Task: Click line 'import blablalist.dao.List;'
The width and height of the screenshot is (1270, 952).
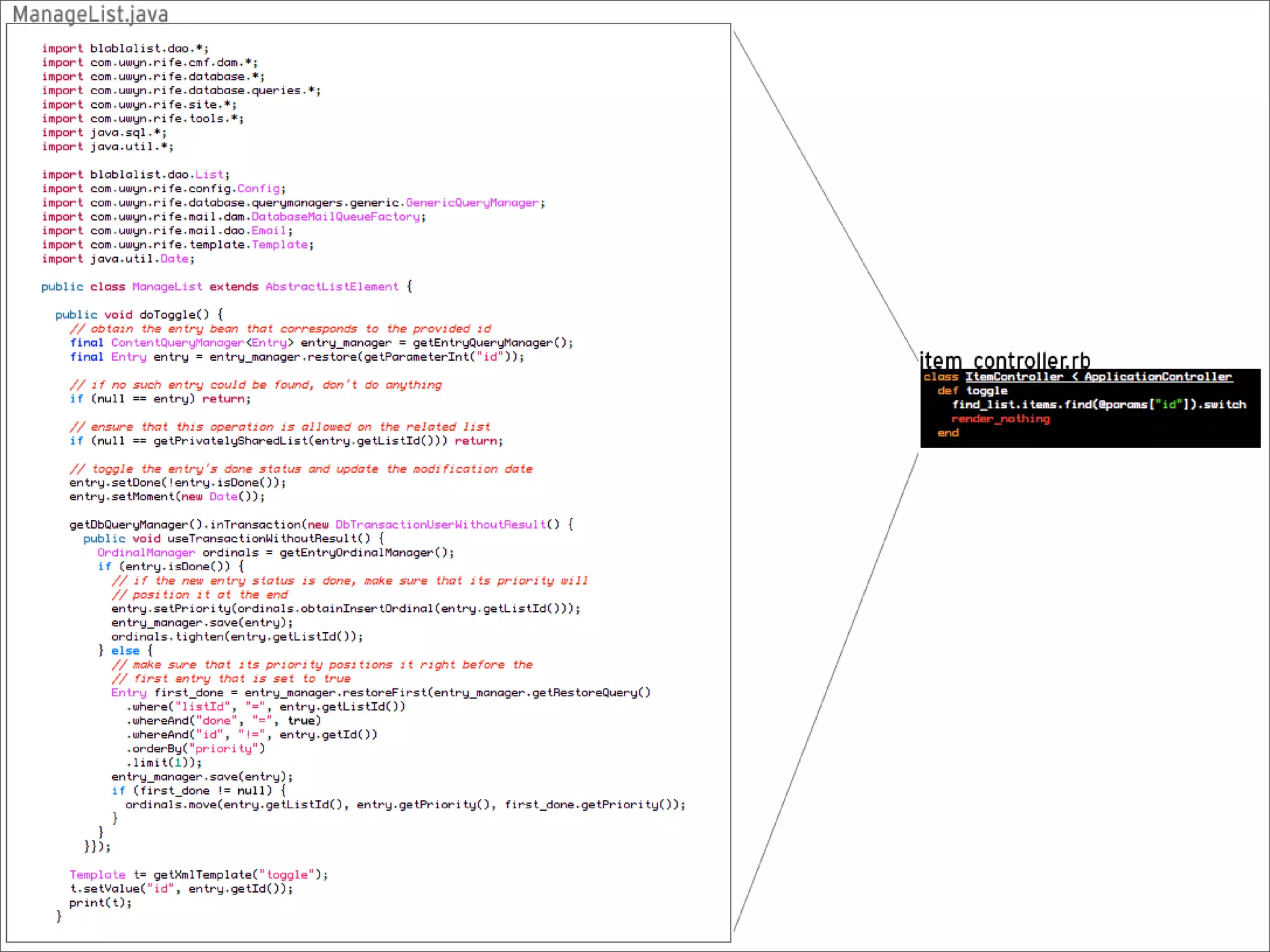Action: click(136, 175)
